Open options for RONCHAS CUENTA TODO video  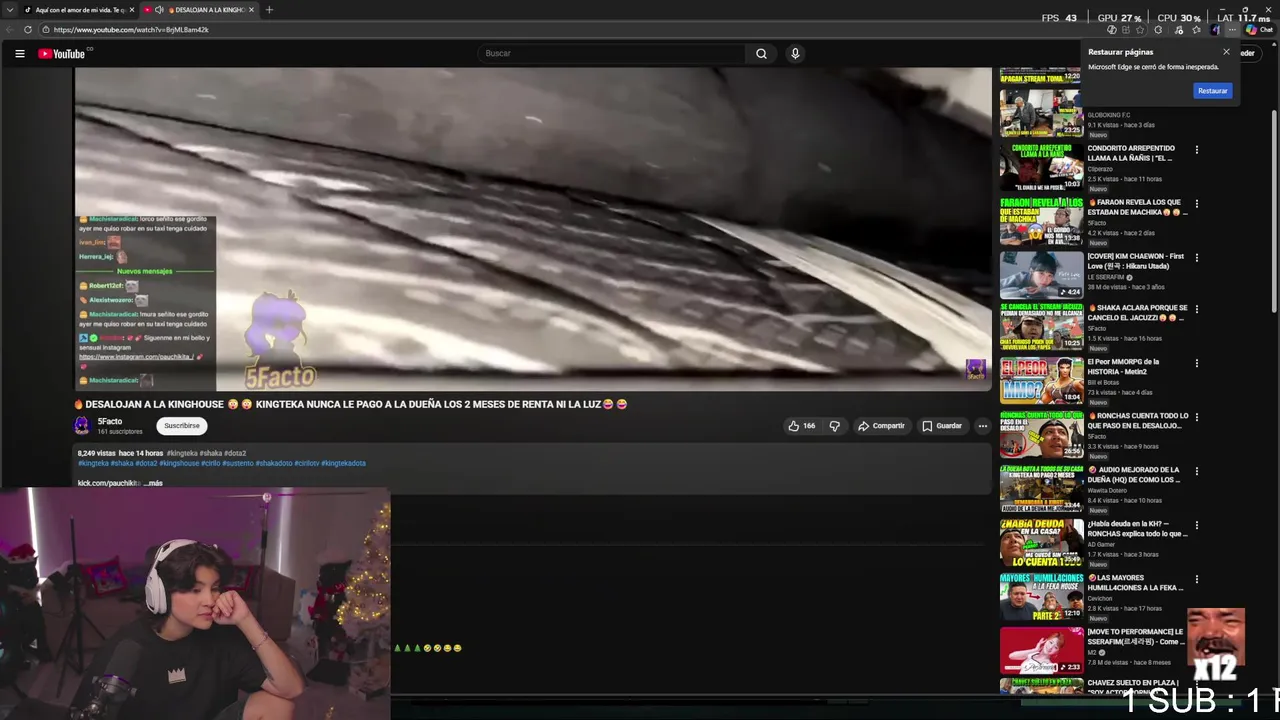click(x=1196, y=418)
